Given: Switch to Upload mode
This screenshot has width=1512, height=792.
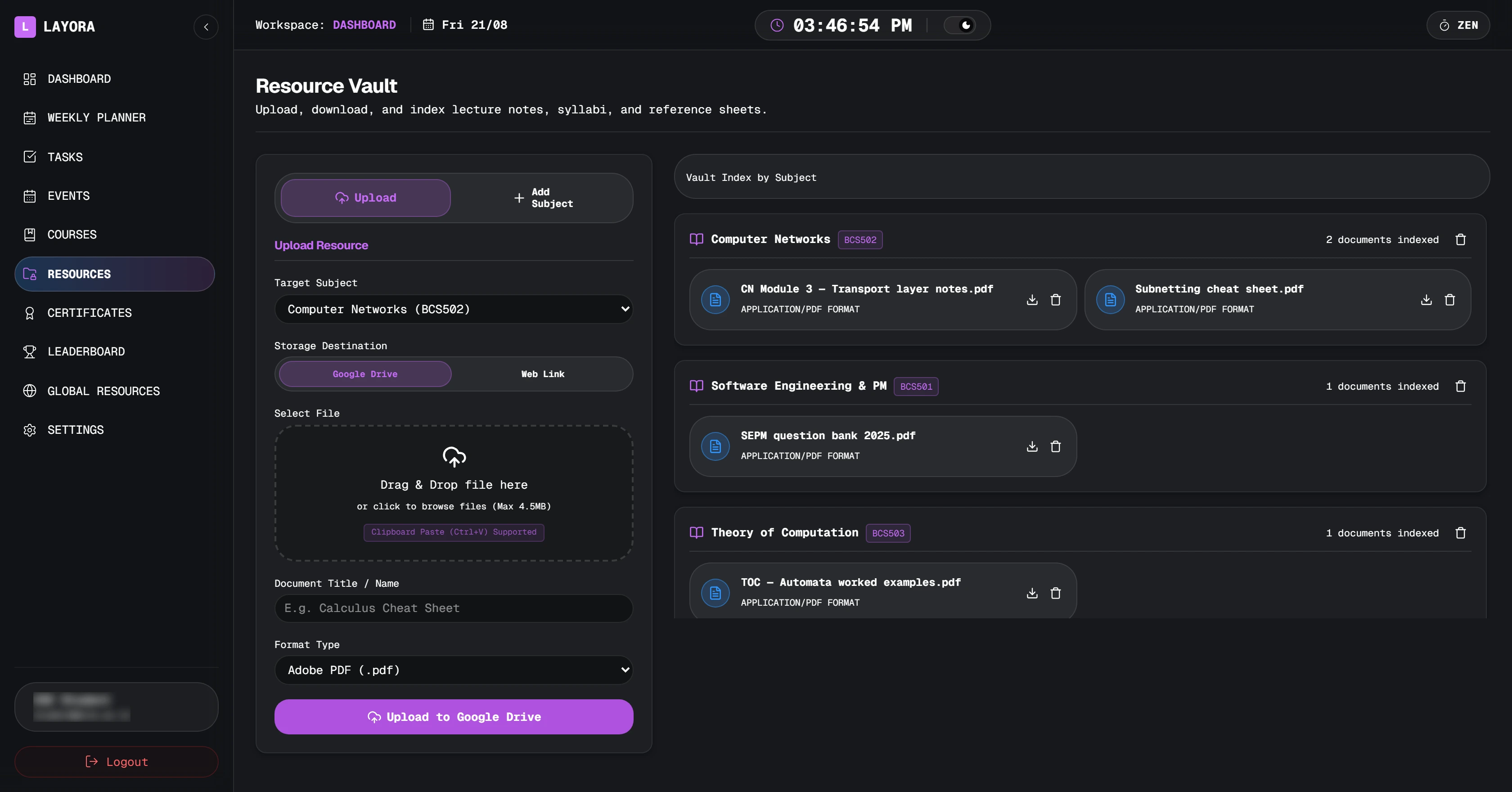Looking at the screenshot, I should click(366, 198).
